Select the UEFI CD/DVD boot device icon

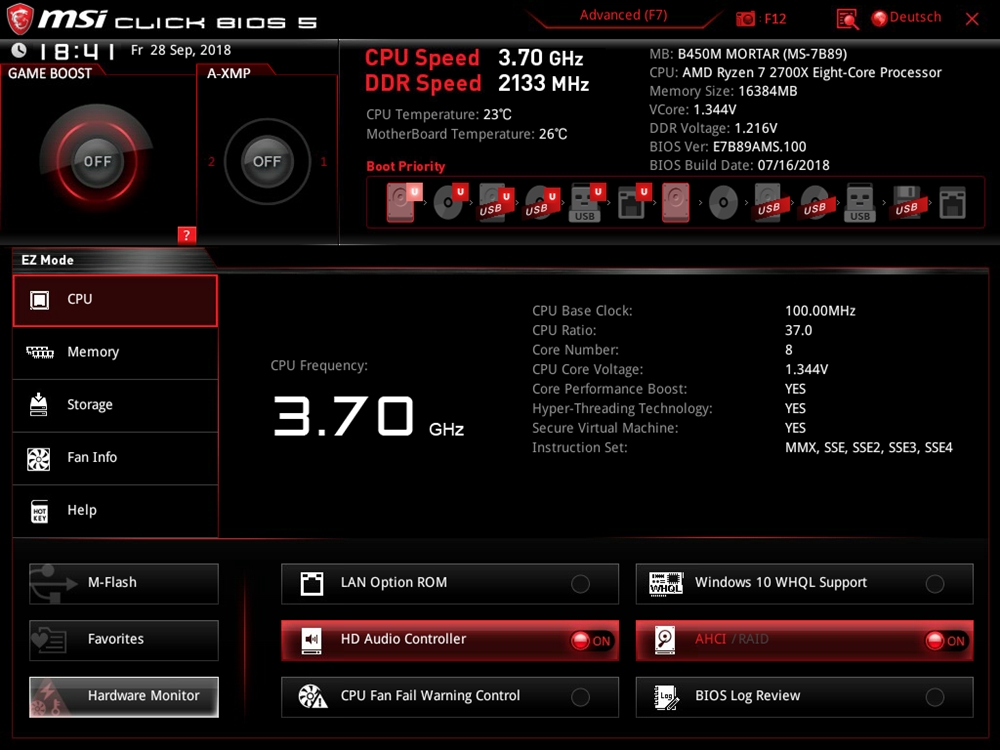(450, 202)
